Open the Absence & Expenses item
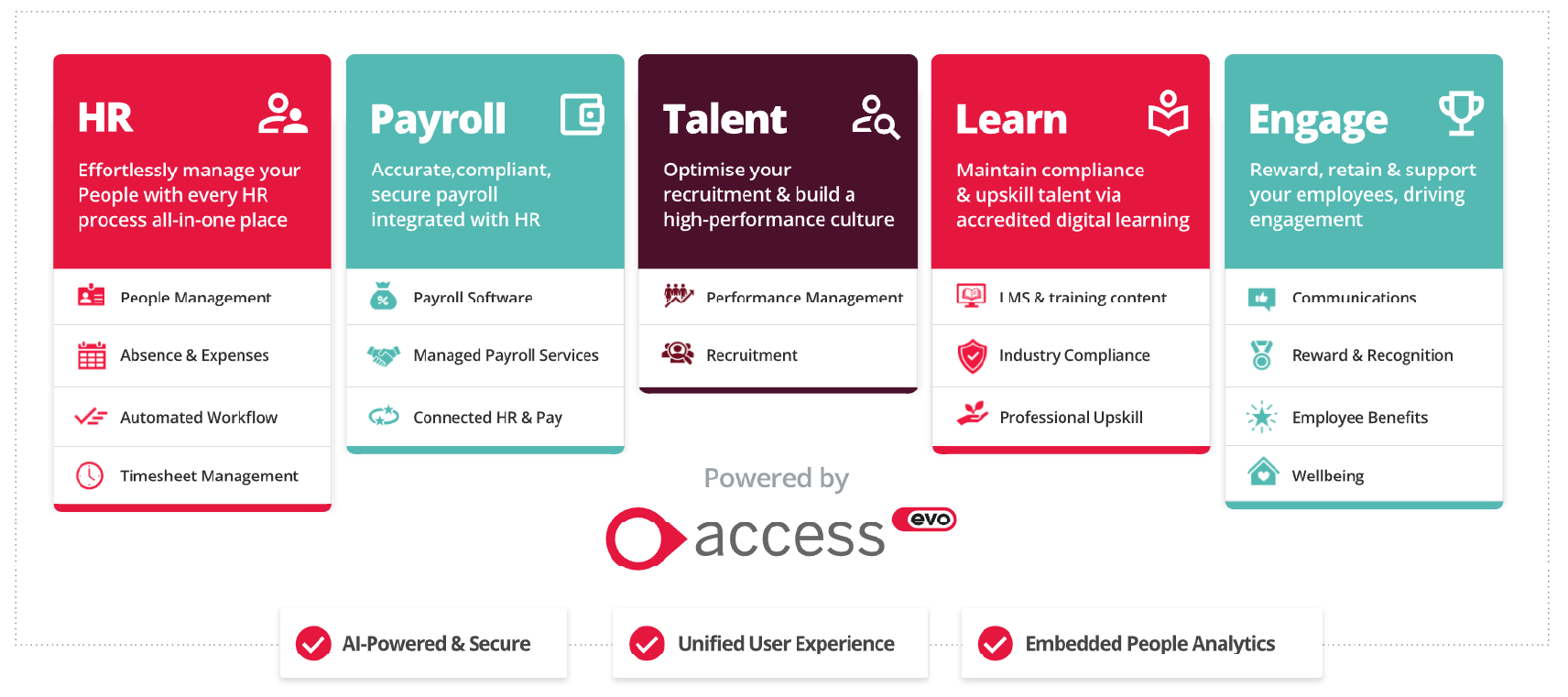Screen dimensions: 1568x697 (x=192, y=355)
